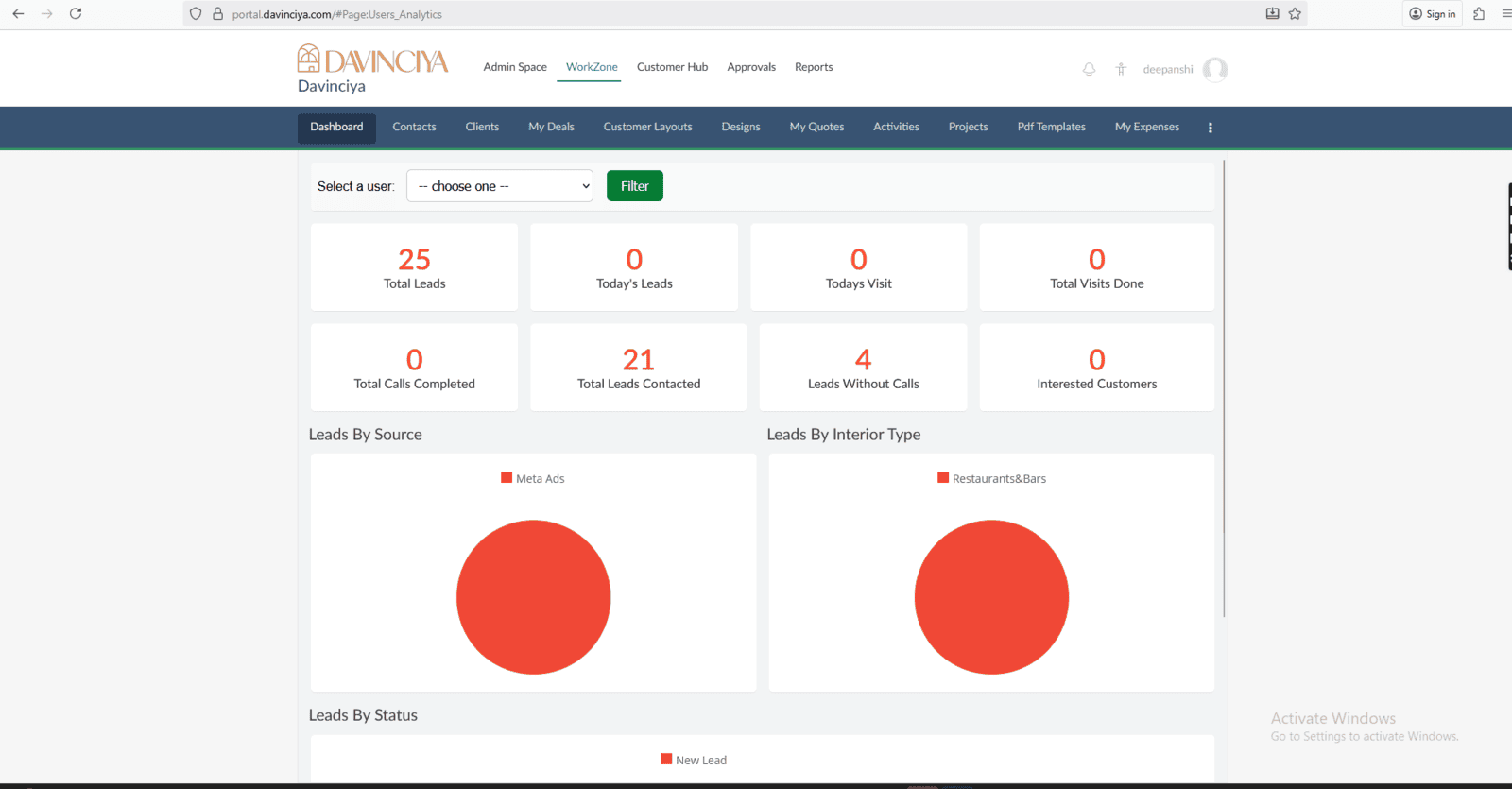Image resolution: width=1512 pixels, height=789 pixels.
Task: Toggle the Restaurants&Bars legend item
Action: [x=991, y=478]
